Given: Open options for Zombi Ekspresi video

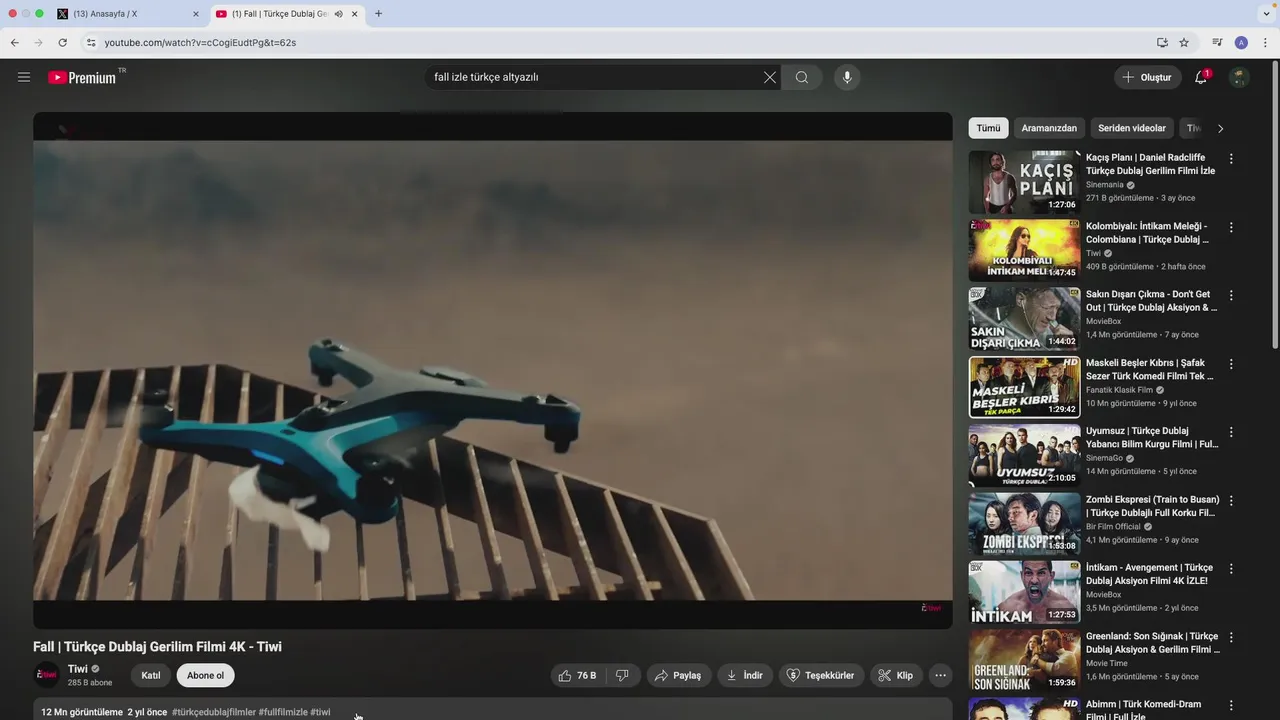Looking at the screenshot, I should click(x=1231, y=501).
